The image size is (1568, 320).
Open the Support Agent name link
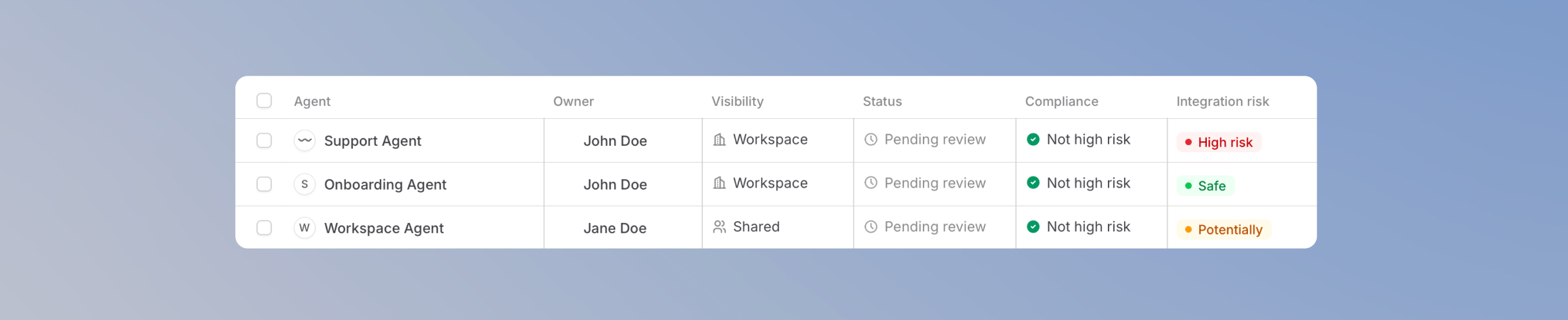pyautogui.click(x=373, y=141)
